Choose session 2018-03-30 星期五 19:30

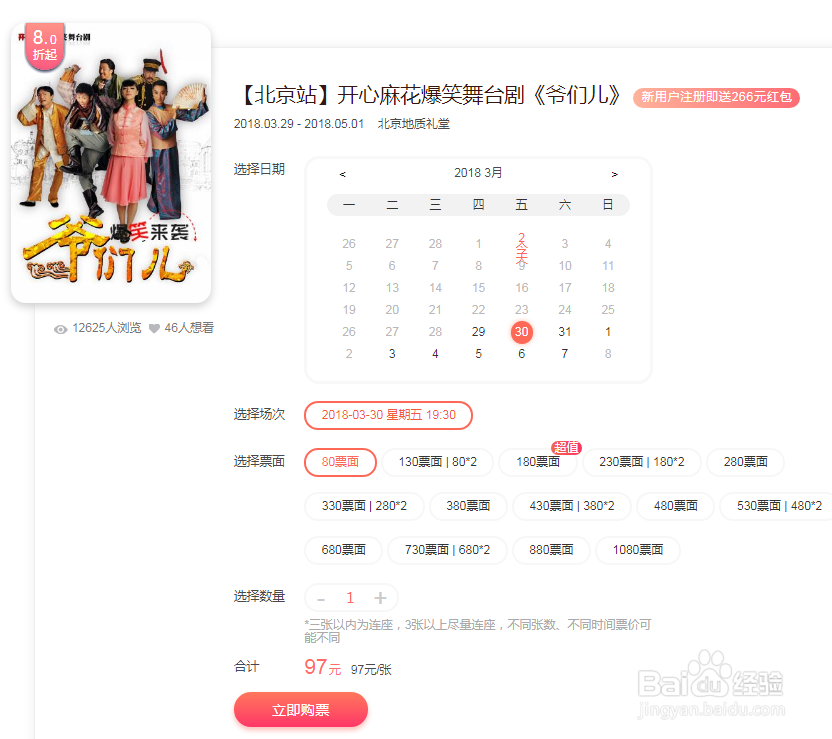coord(388,415)
